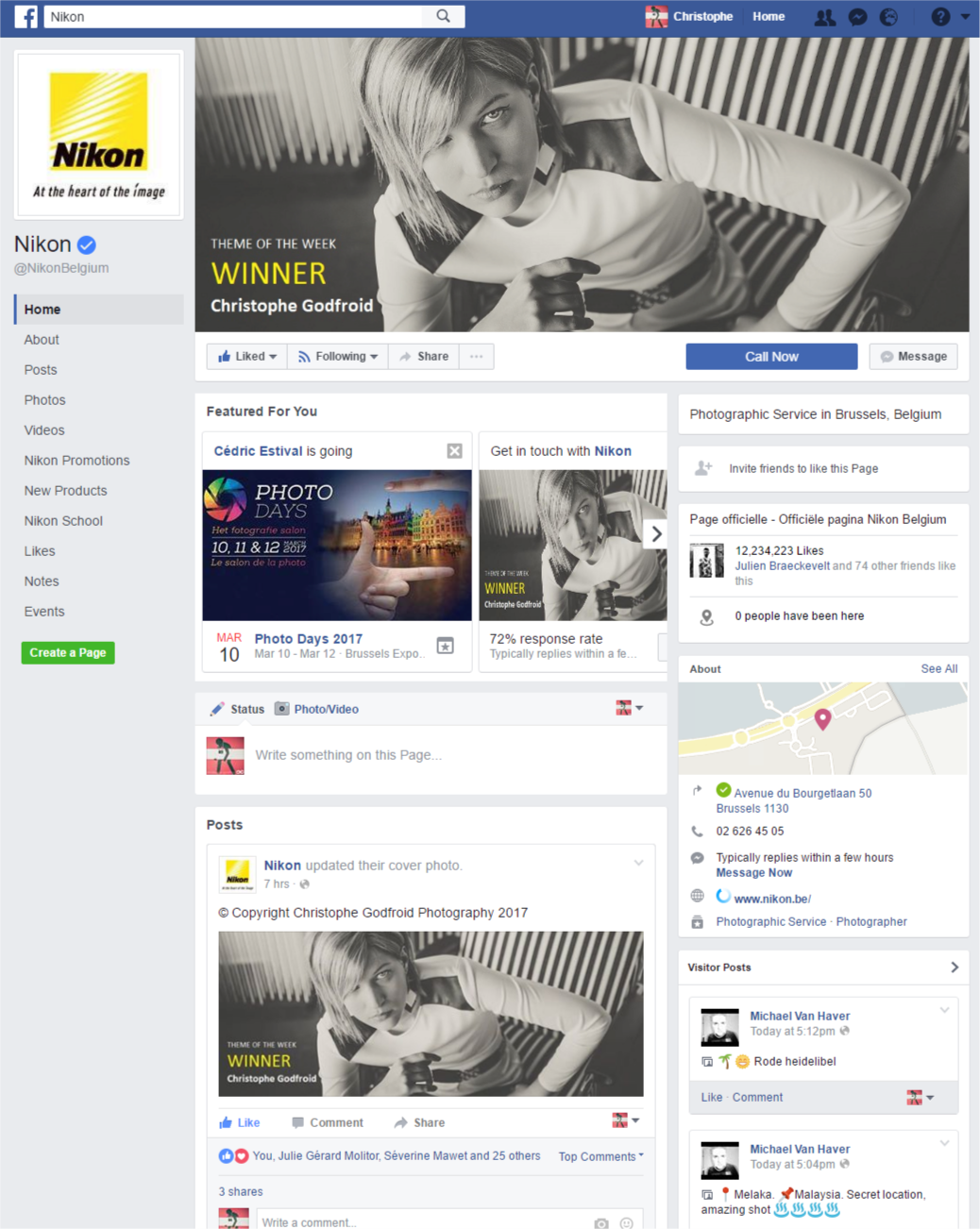Open Photo Days 2017 event link
This screenshot has width=980, height=1229.
[309, 639]
